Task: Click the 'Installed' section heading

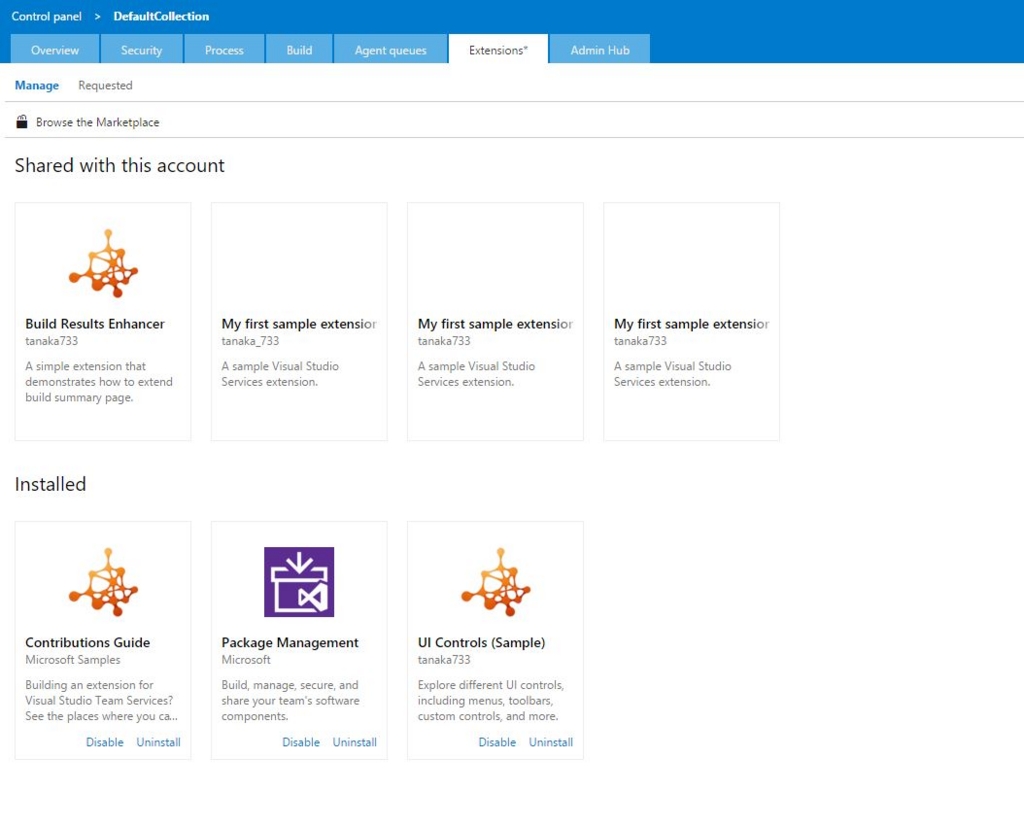Action: tap(50, 484)
